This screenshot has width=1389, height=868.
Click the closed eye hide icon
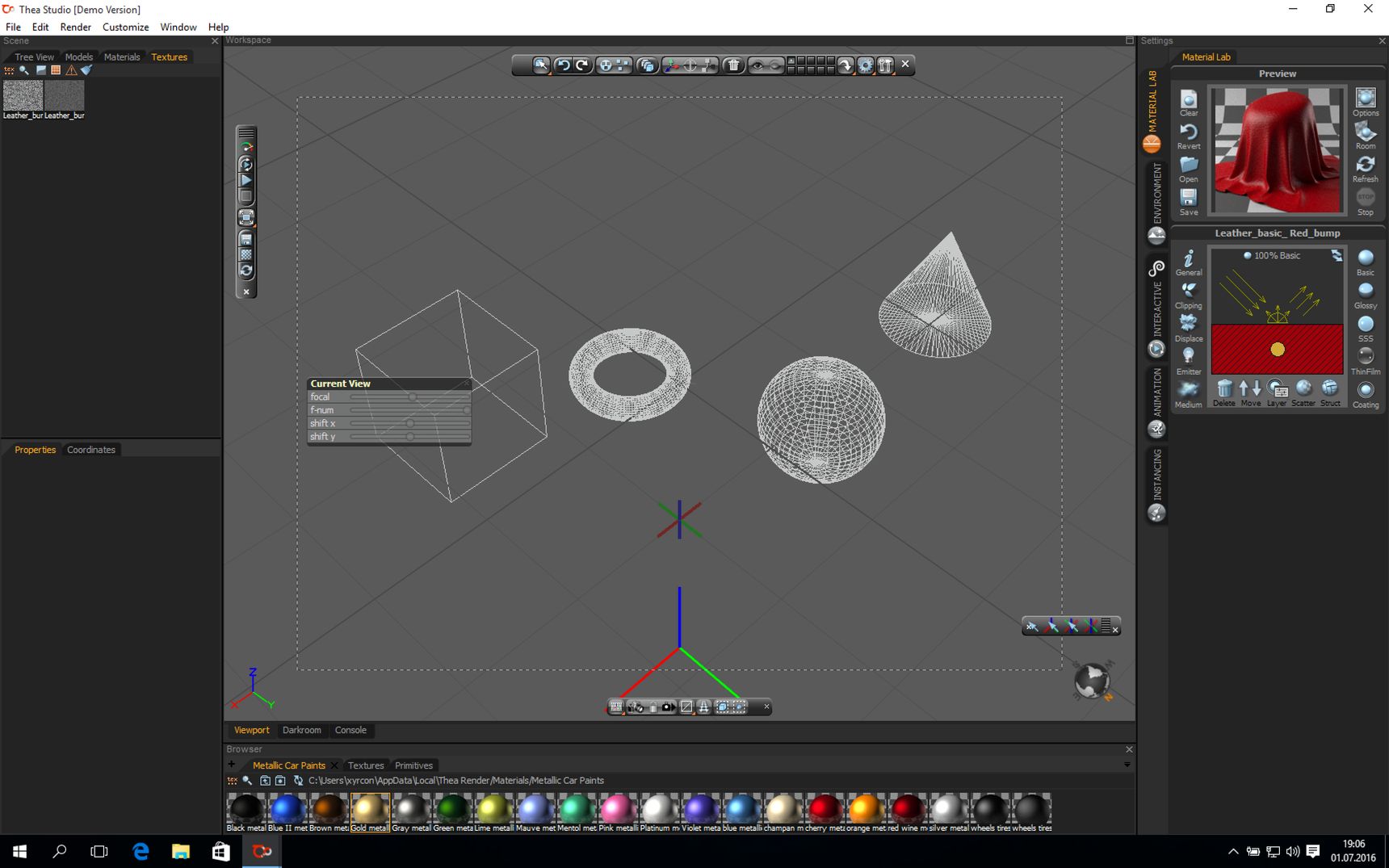775,65
